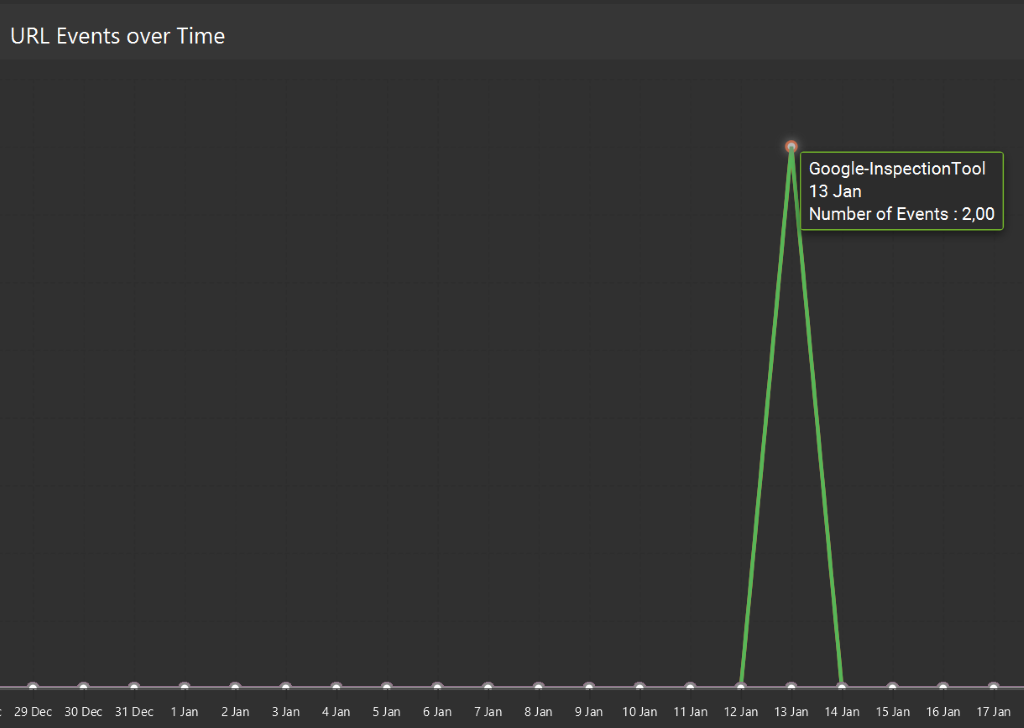The image size is (1024, 728).
Task: Select the 9 Jan axis label
Action: (588, 711)
